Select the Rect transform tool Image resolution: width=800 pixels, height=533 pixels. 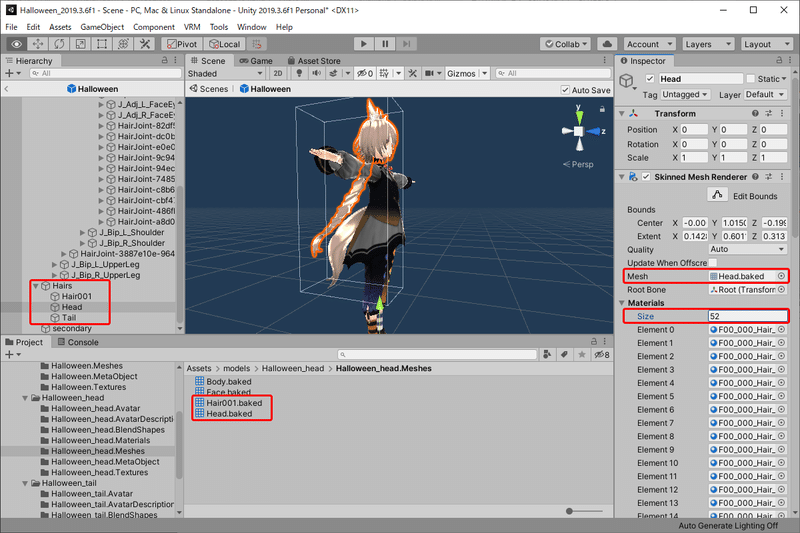[x=102, y=44]
